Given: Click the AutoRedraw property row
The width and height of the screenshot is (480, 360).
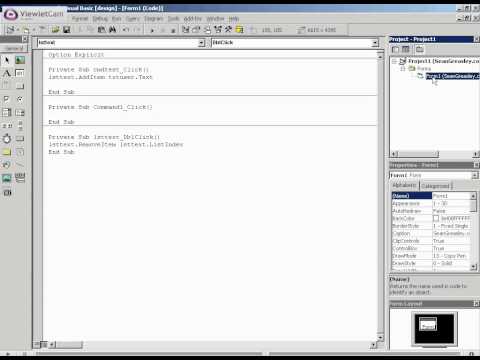Looking at the screenshot, I should 431,211.
